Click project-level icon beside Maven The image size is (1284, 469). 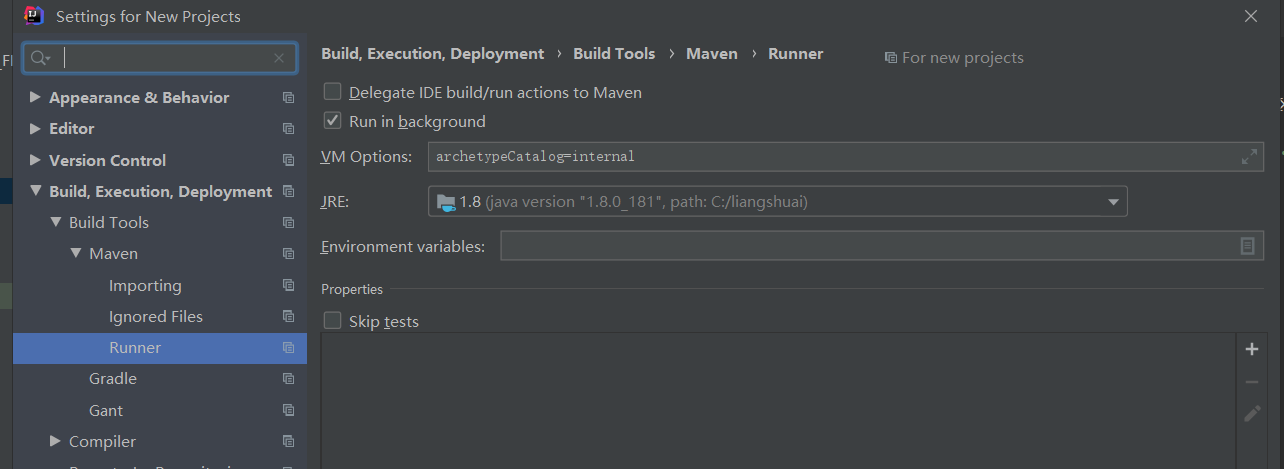(x=288, y=254)
